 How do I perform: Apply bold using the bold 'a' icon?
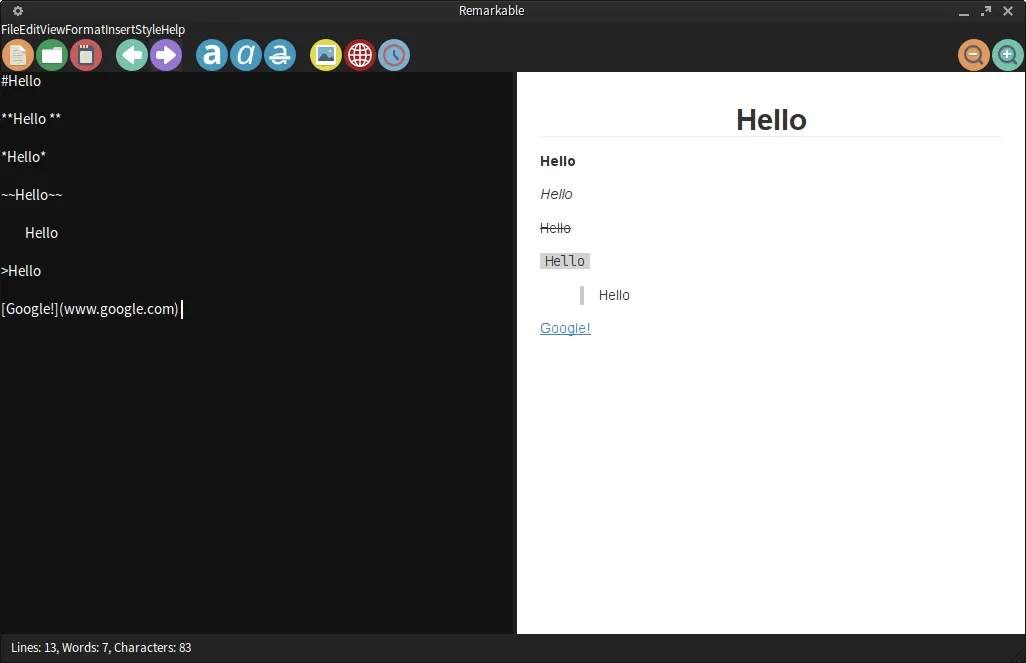tap(212, 55)
